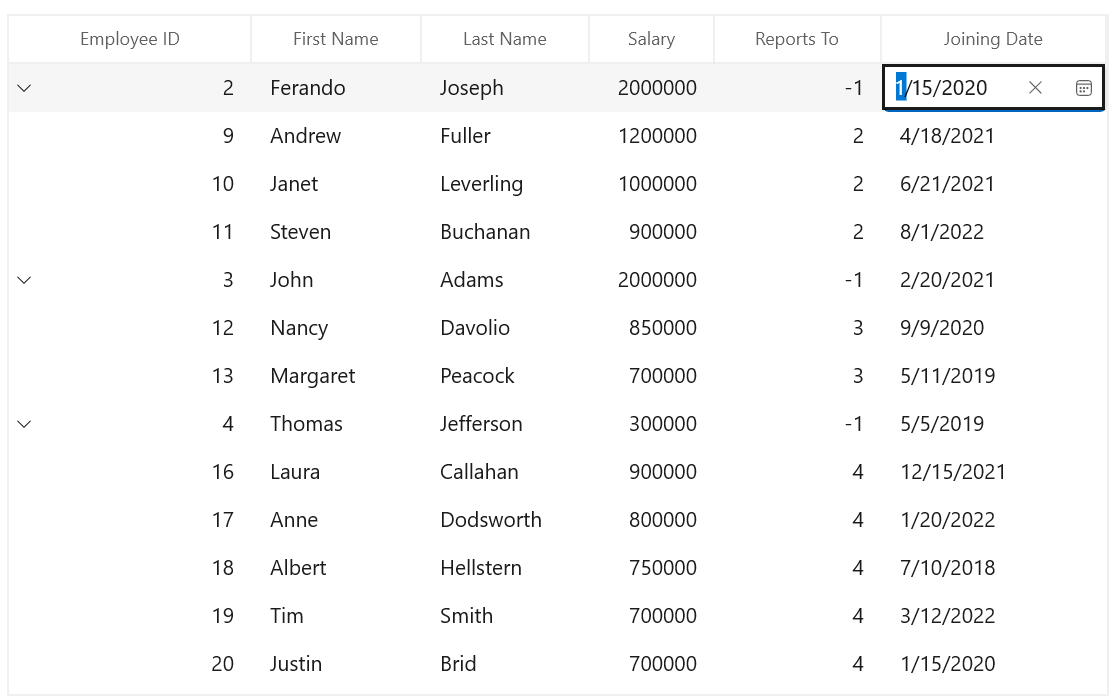The image size is (1114, 700).
Task: Open the calendar picker in Joining Date editor
Action: 1083,88
